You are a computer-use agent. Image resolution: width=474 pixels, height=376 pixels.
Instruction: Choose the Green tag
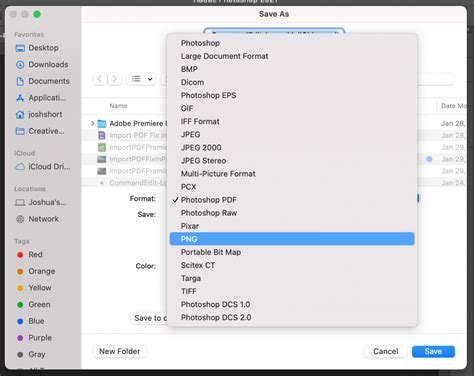[33, 305]
